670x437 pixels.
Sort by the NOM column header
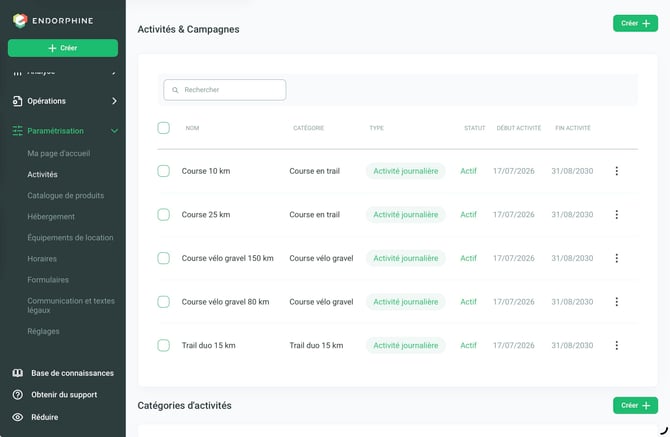(192, 128)
